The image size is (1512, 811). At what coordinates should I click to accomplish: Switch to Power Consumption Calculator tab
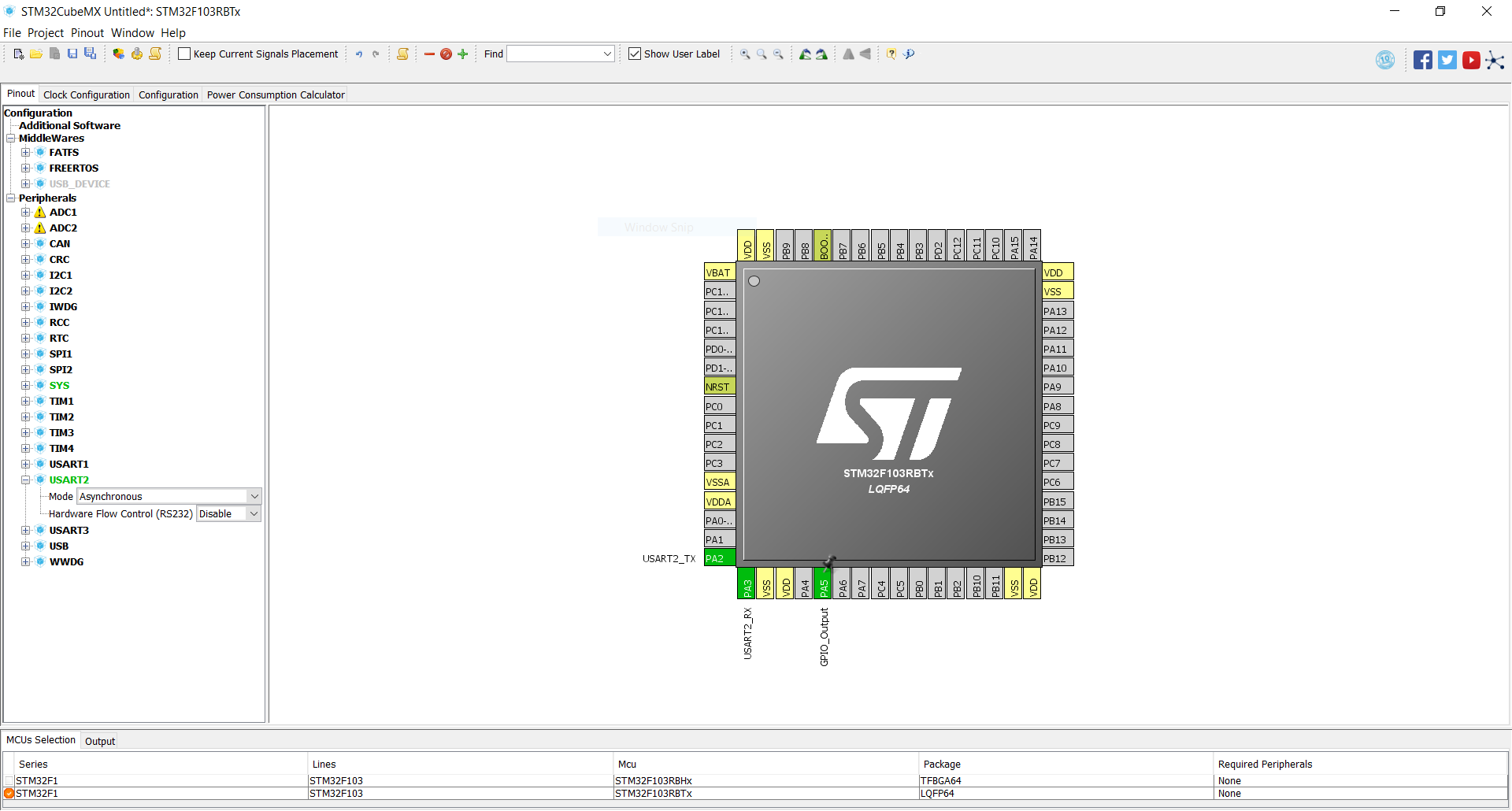click(x=276, y=94)
